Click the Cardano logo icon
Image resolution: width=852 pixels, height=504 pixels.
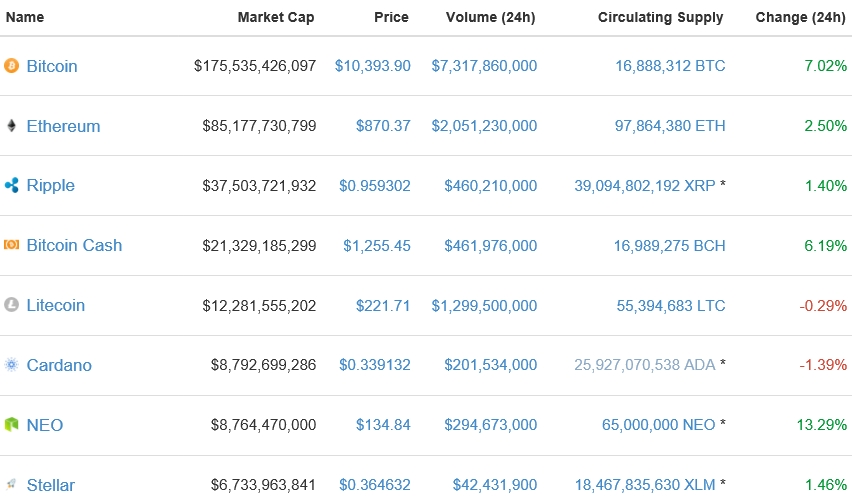[x=12, y=365]
